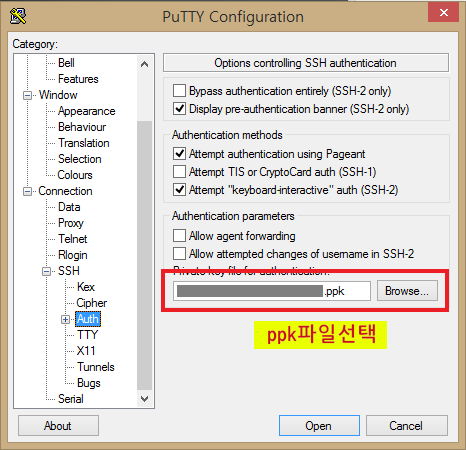
Task: Select Features category
Action: tap(78, 79)
